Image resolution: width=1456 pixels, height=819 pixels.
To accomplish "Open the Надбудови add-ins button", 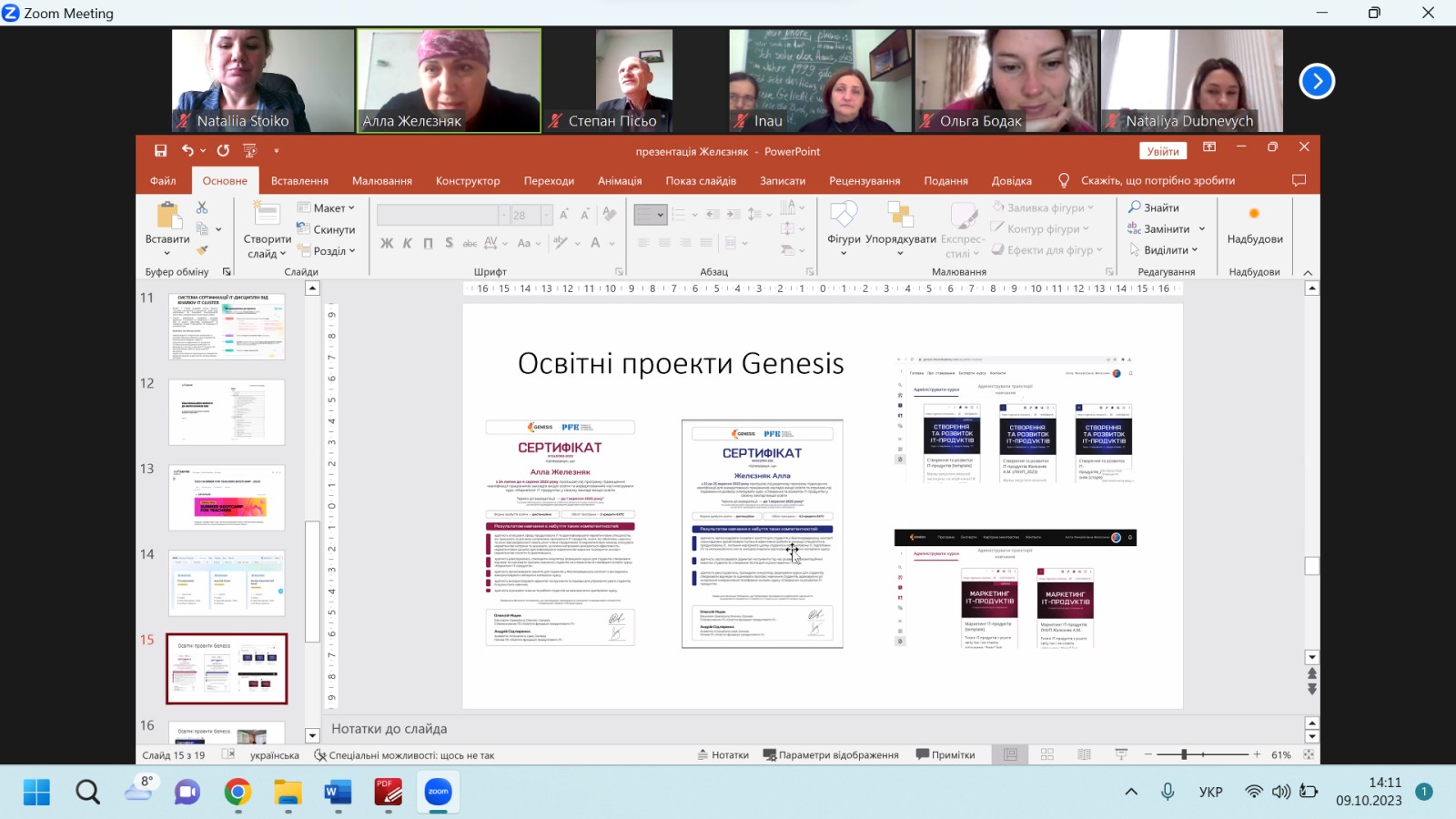I will click(1254, 224).
